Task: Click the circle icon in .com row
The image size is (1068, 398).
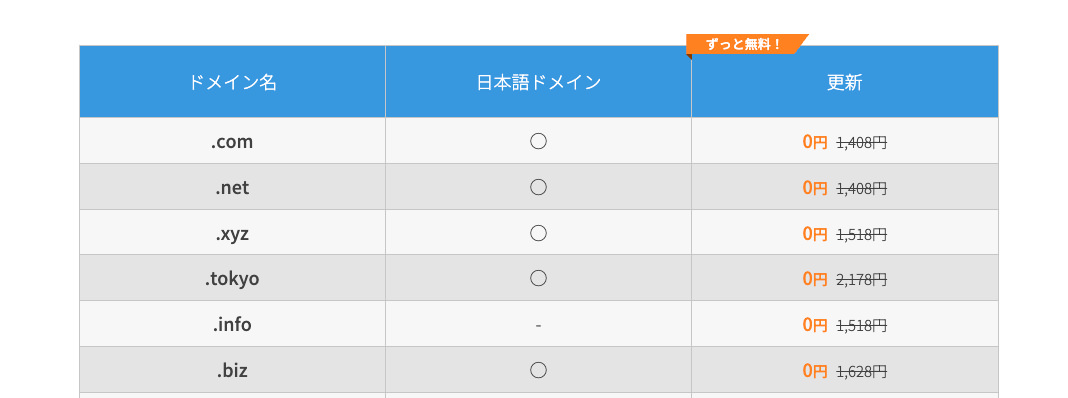Action: tap(538, 141)
